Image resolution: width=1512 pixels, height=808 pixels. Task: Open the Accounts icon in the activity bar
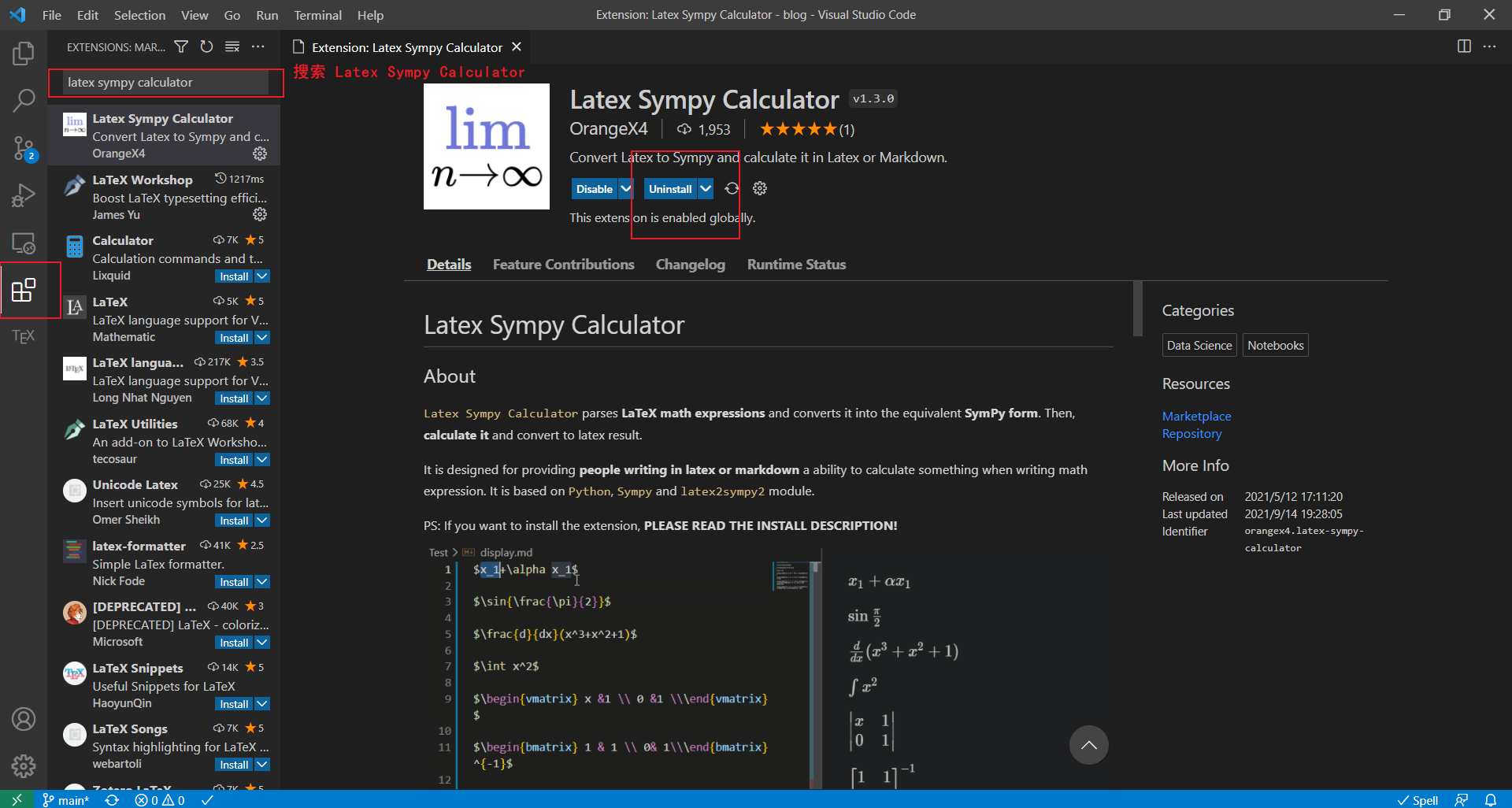(x=24, y=719)
